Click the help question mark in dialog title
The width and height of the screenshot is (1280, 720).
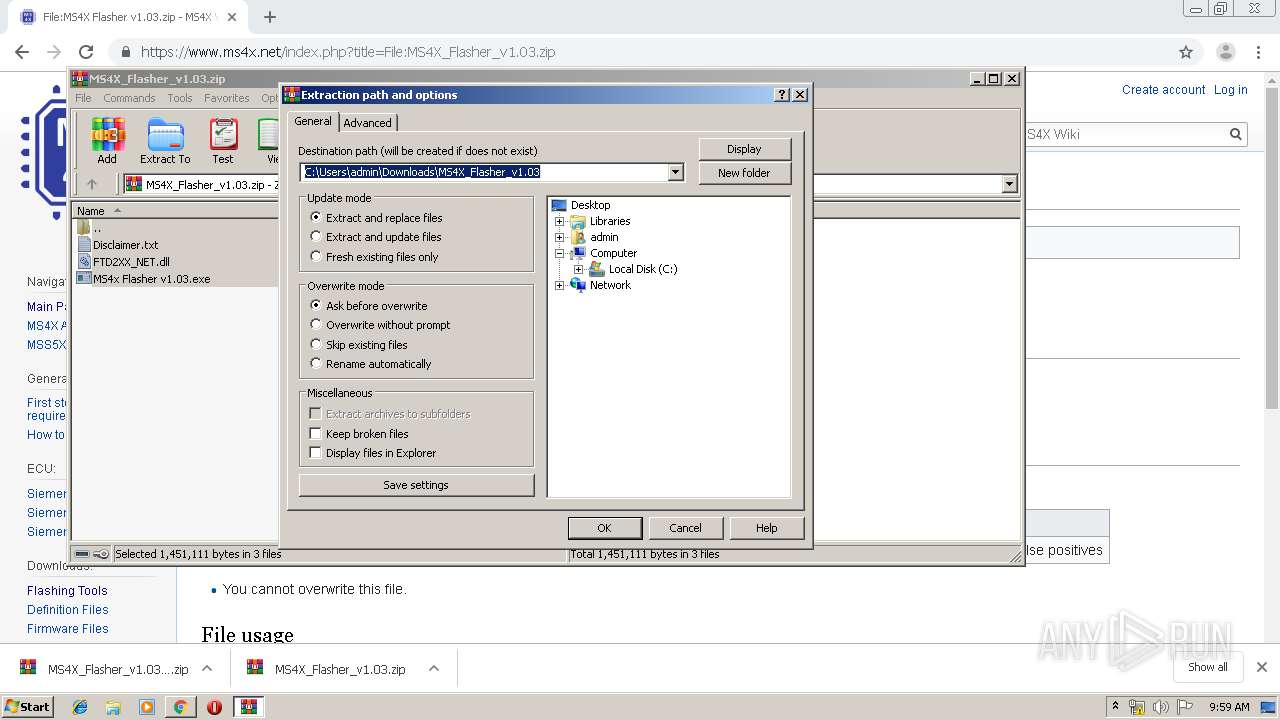pos(782,95)
